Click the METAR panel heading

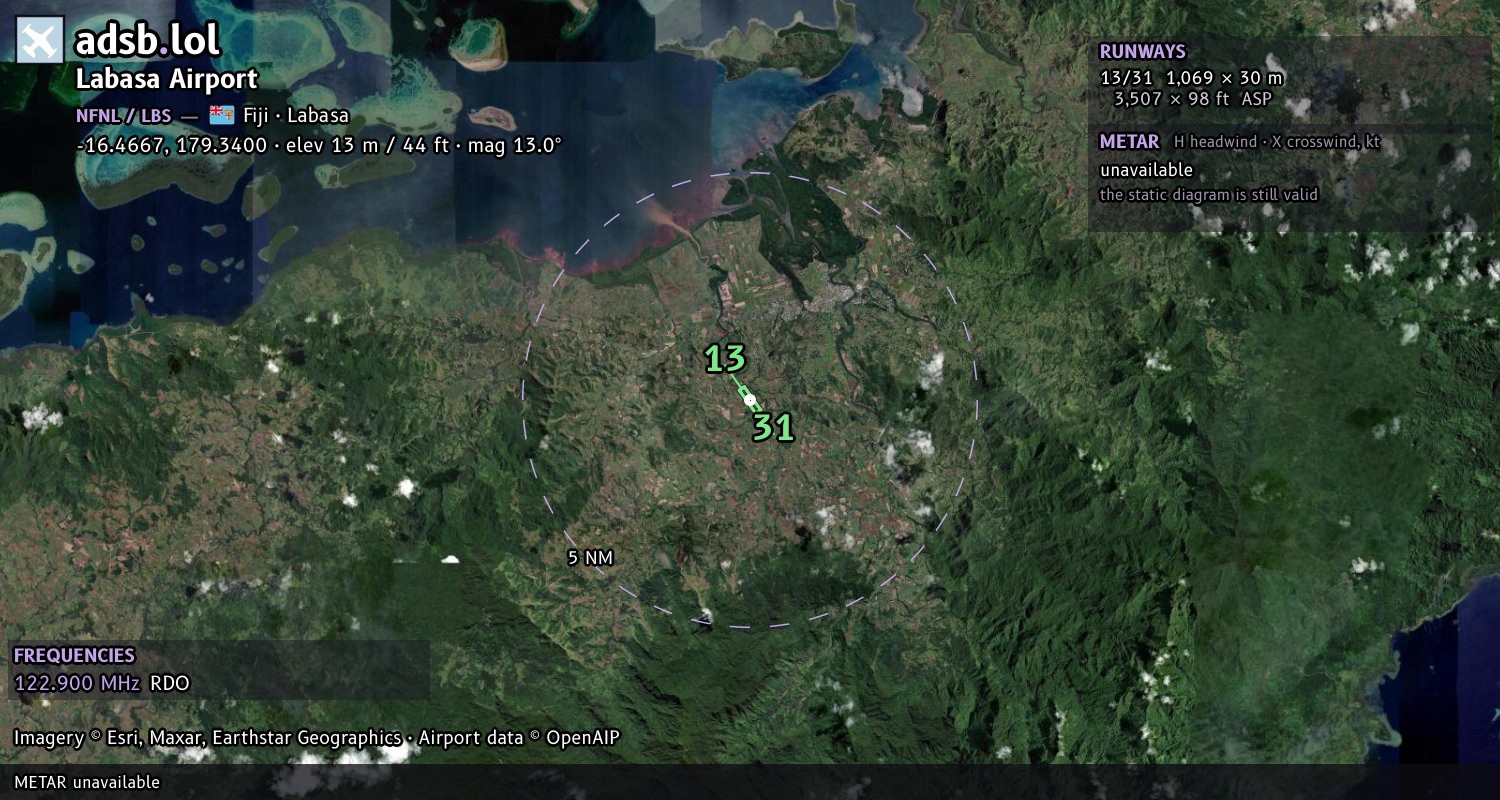[1129, 142]
